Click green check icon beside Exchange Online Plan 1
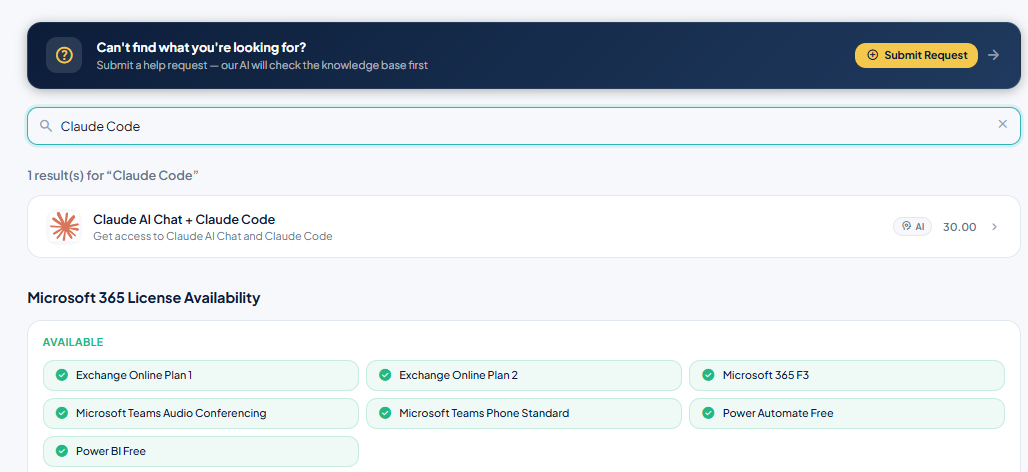The height and width of the screenshot is (472, 1028). 62,375
